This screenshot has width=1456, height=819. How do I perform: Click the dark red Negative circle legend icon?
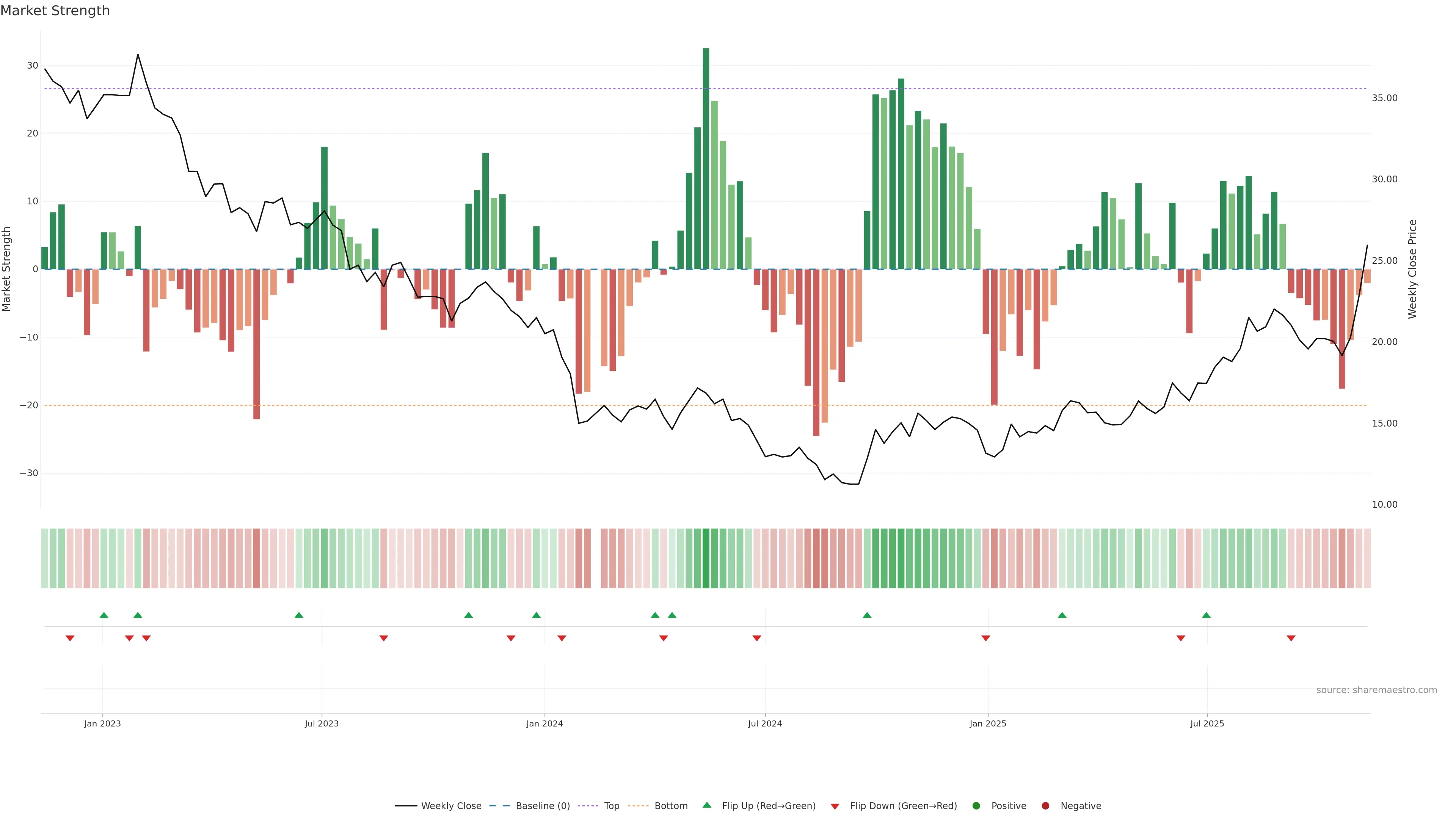pos(1045,805)
